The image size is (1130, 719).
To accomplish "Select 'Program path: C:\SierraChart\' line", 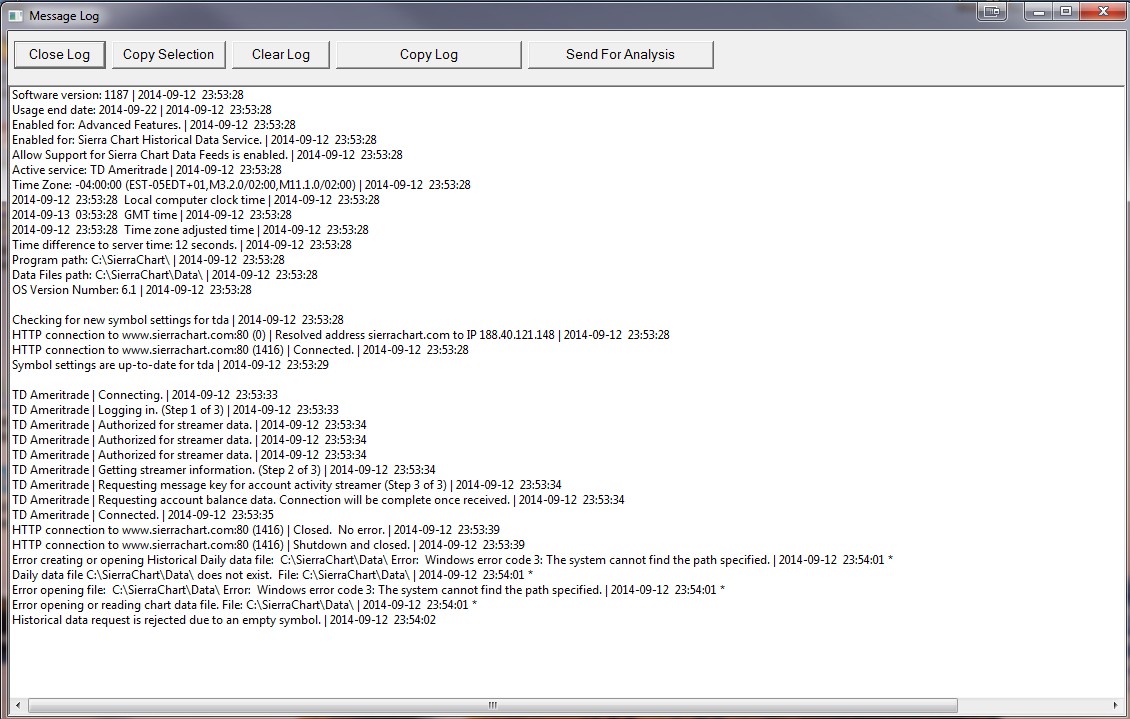I will (148, 262).
